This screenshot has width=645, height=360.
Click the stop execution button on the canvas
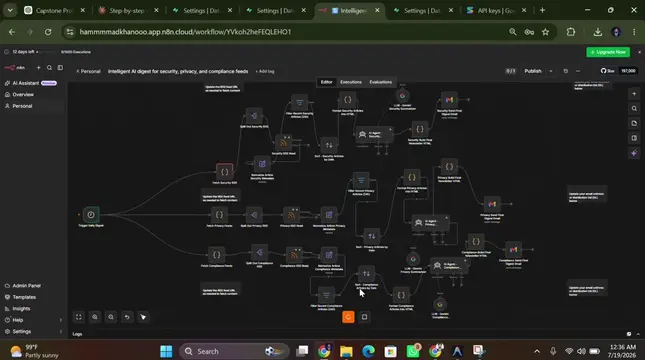click(x=364, y=317)
